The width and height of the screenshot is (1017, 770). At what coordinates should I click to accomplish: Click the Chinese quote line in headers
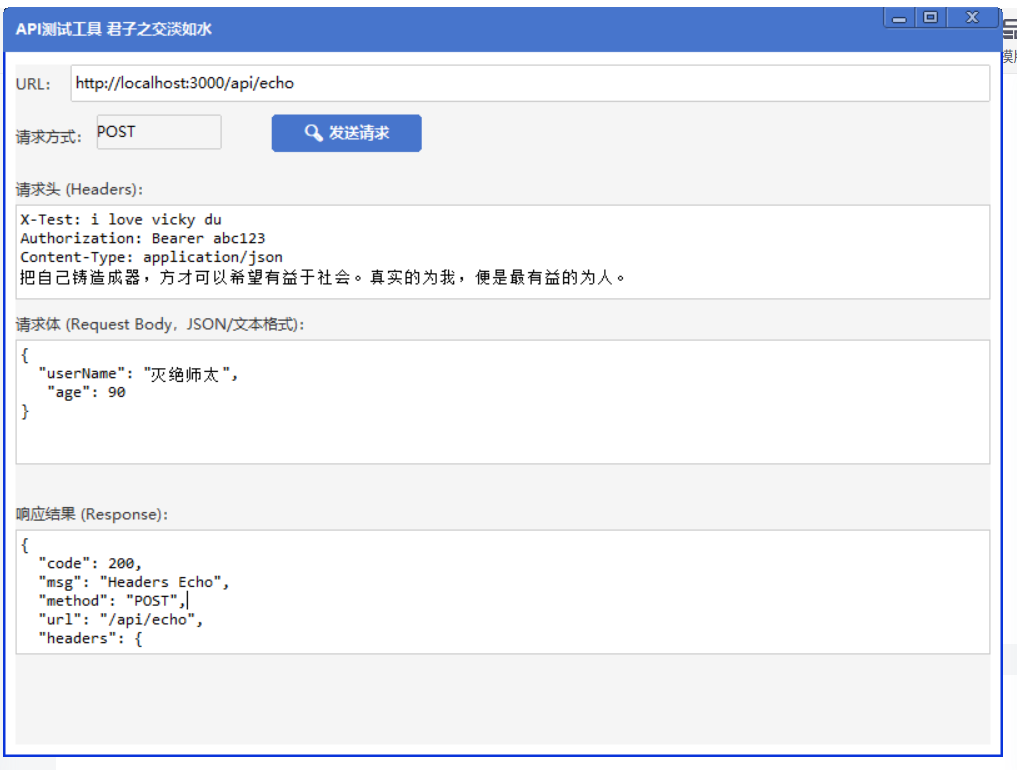point(323,278)
